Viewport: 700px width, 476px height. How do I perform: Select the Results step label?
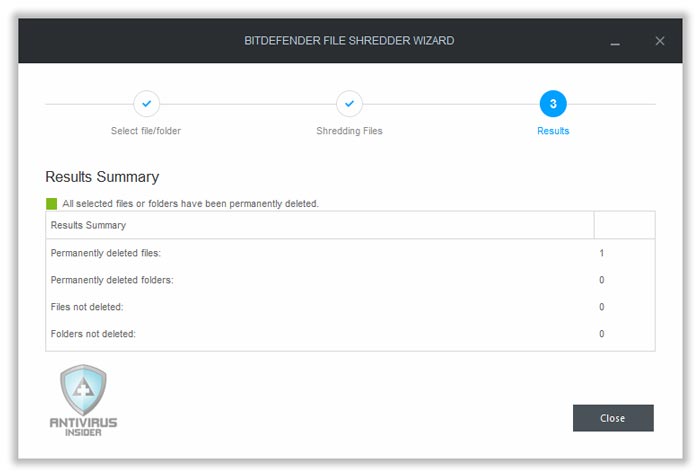553,131
